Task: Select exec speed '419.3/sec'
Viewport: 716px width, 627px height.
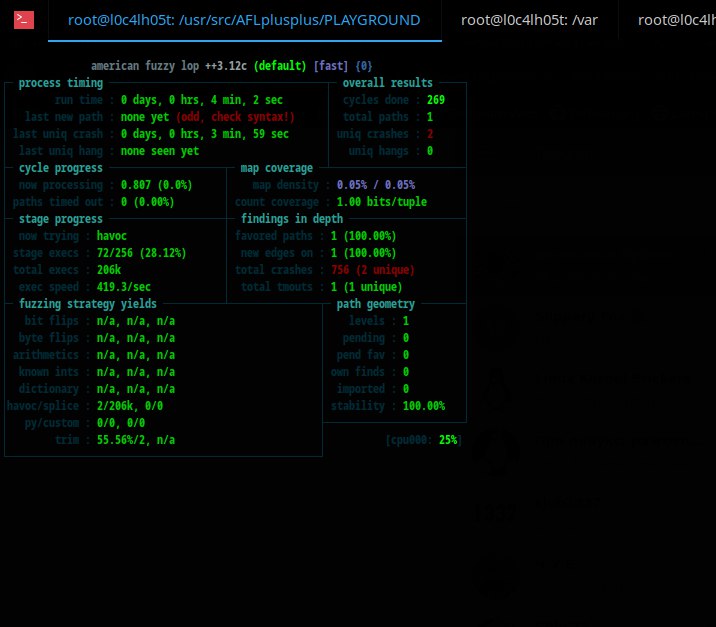Action: 124,287
